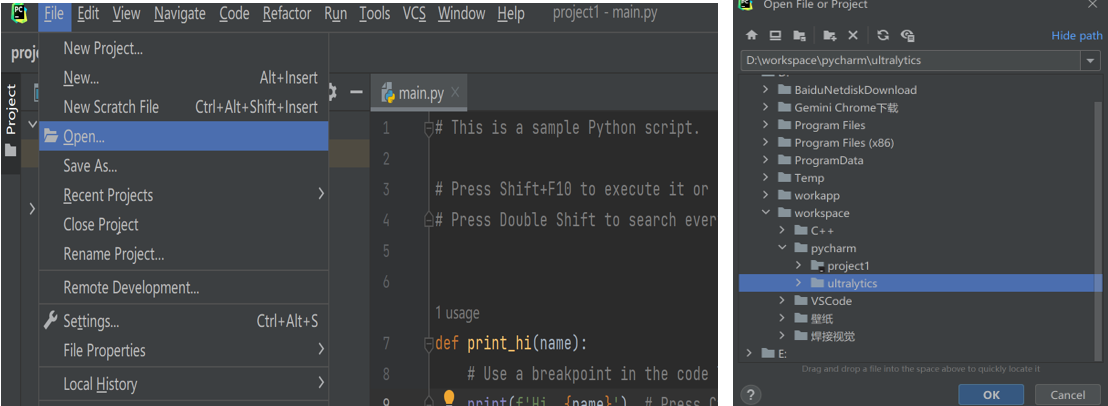Open Local History submenu
Screen dimensions: 1108x406
tap(184, 384)
